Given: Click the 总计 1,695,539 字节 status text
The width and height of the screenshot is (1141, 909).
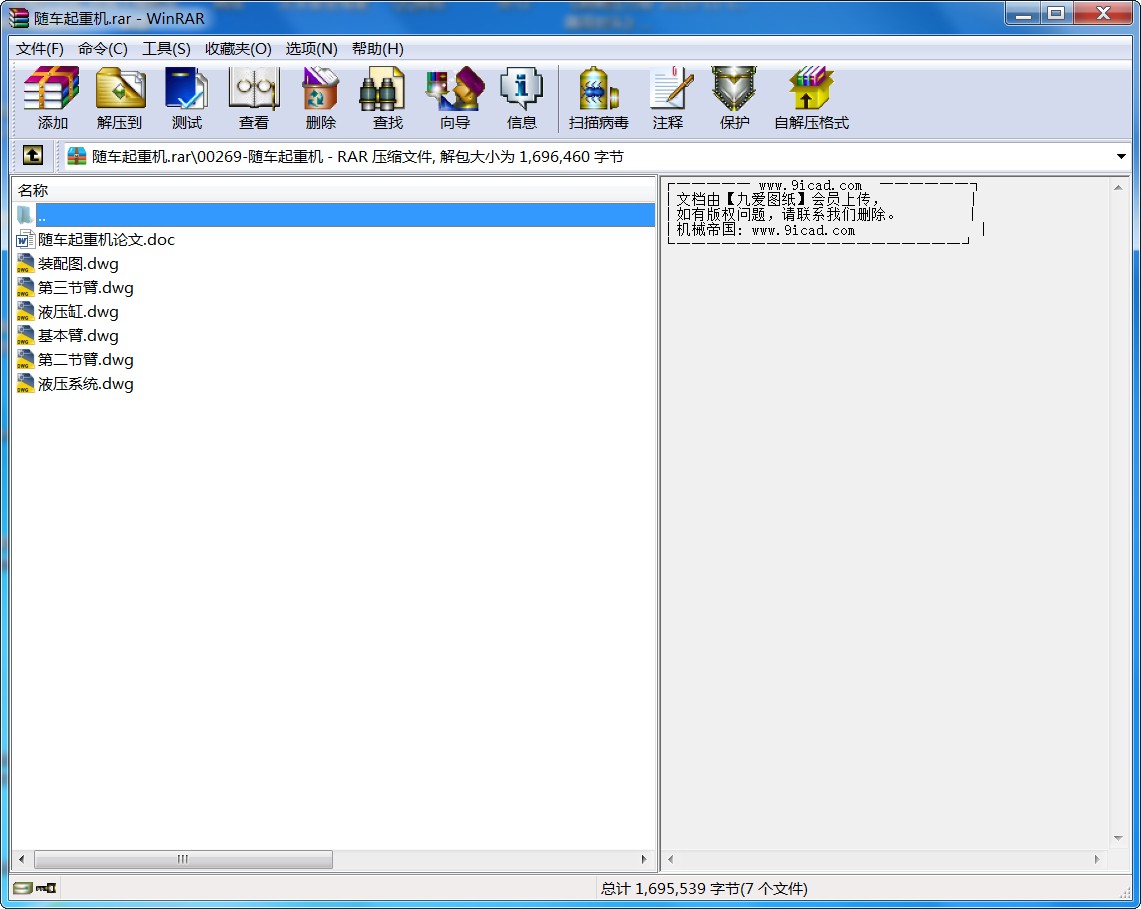Looking at the screenshot, I should tap(704, 889).
